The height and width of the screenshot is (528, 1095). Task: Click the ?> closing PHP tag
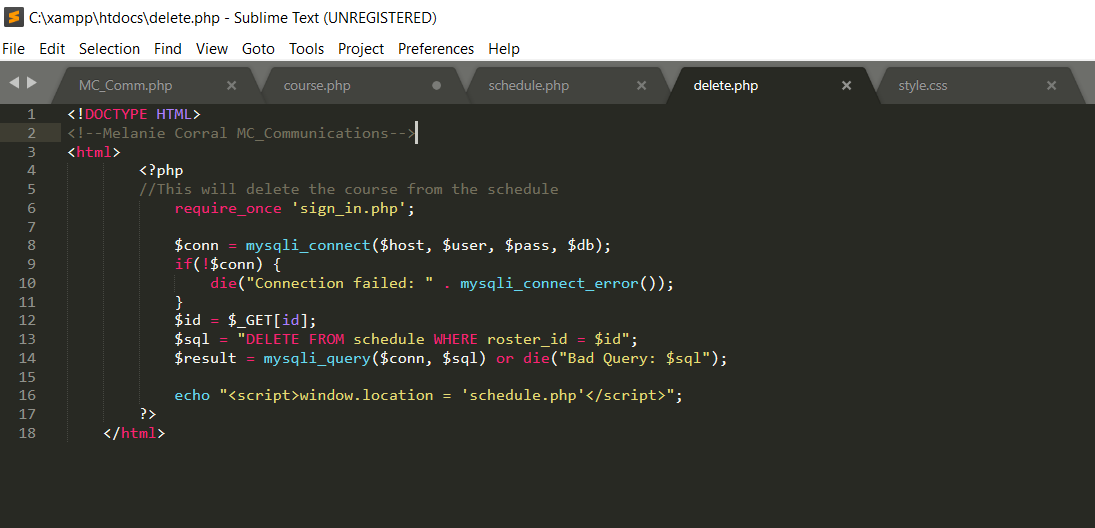148,413
